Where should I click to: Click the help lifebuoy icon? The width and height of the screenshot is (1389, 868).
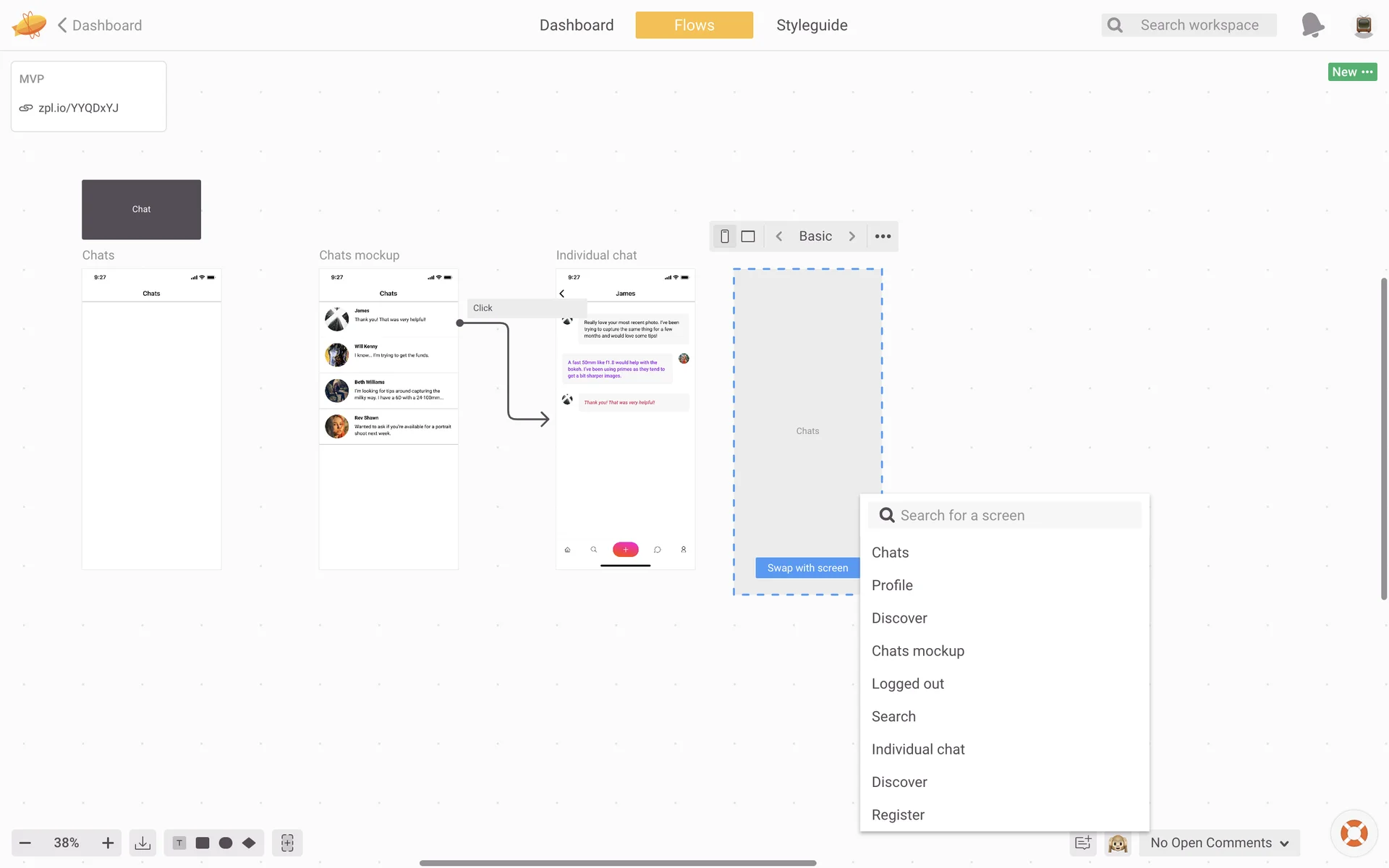(1354, 833)
